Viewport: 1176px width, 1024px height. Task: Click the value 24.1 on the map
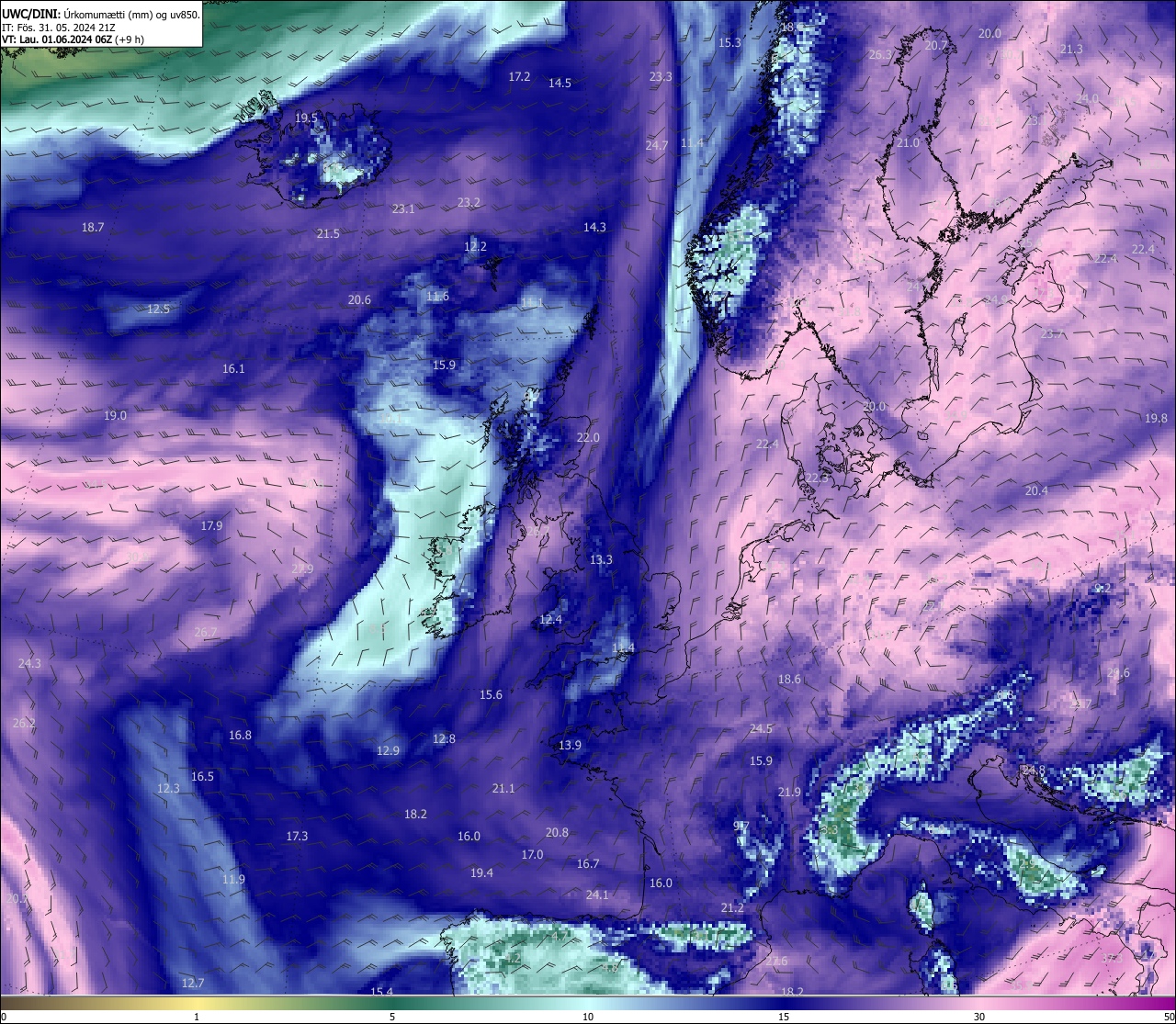pyautogui.click(x=597, y=895)
